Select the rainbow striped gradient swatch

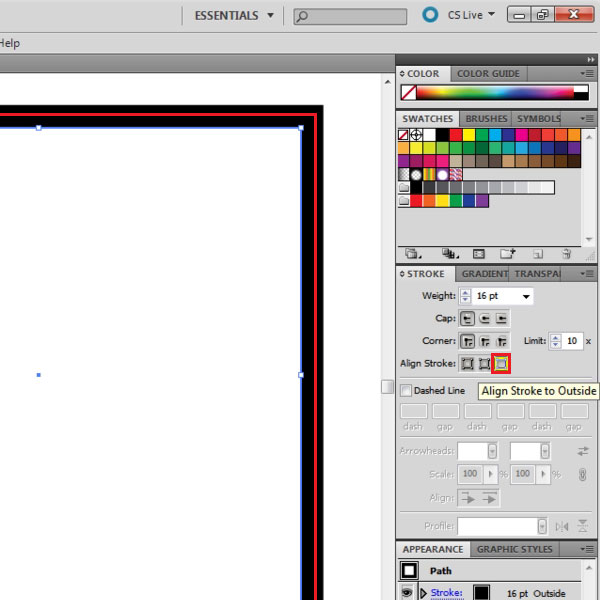(x=429, y=174)
